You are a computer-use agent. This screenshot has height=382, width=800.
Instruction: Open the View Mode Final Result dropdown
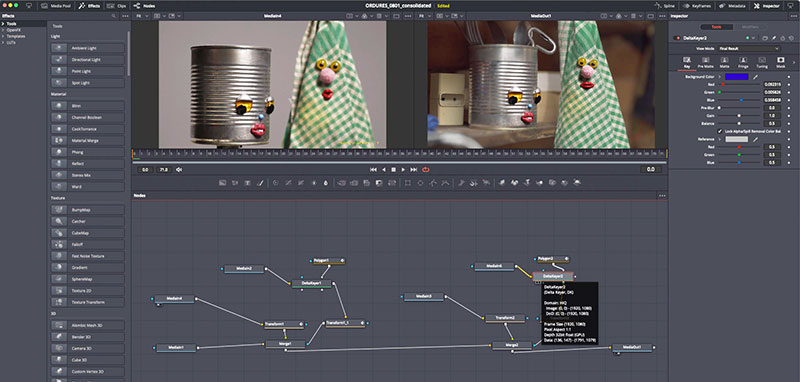click(x=748, y=48)
